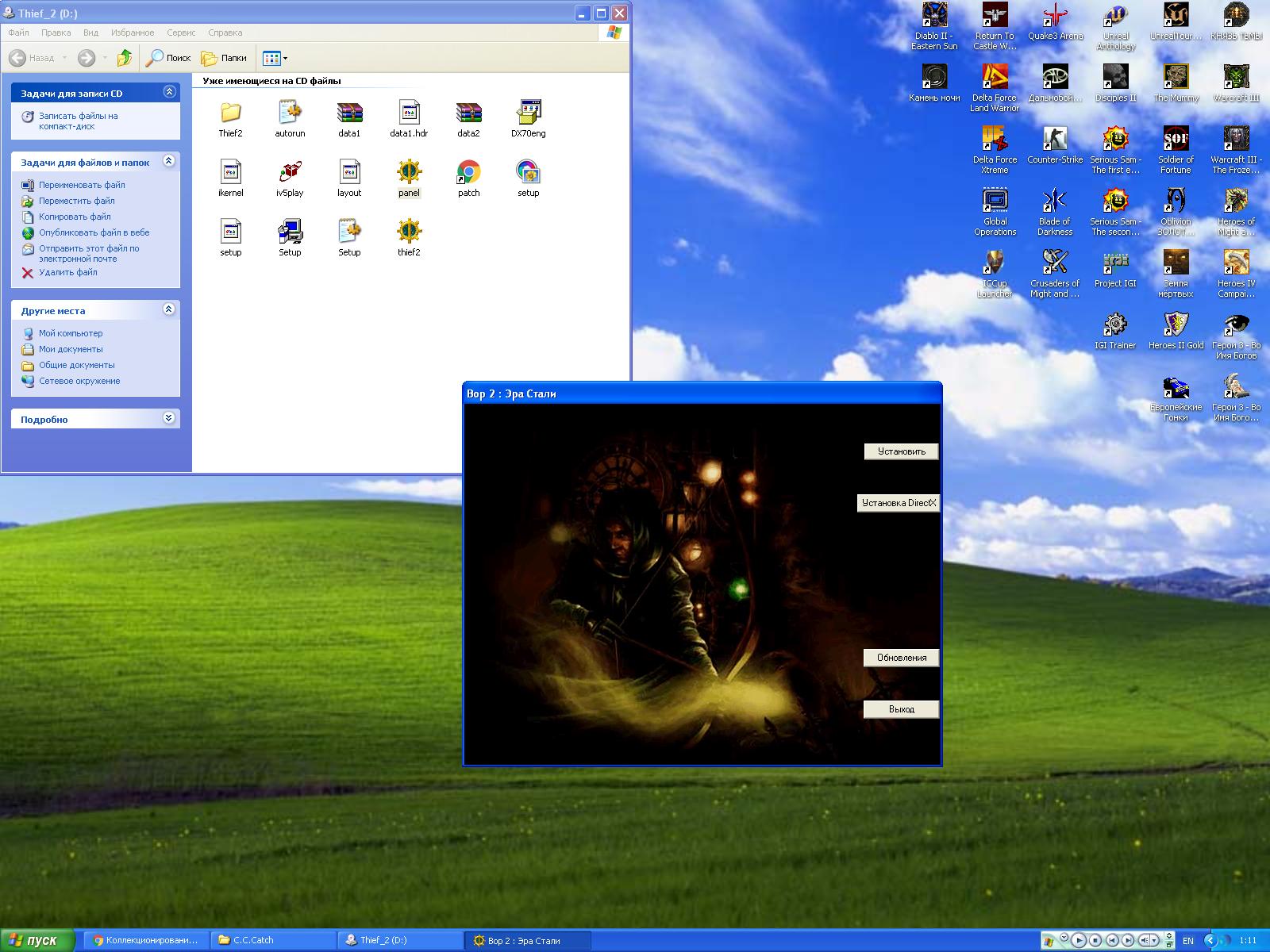Open the views dropdown in toolbar

pos(275,58)
